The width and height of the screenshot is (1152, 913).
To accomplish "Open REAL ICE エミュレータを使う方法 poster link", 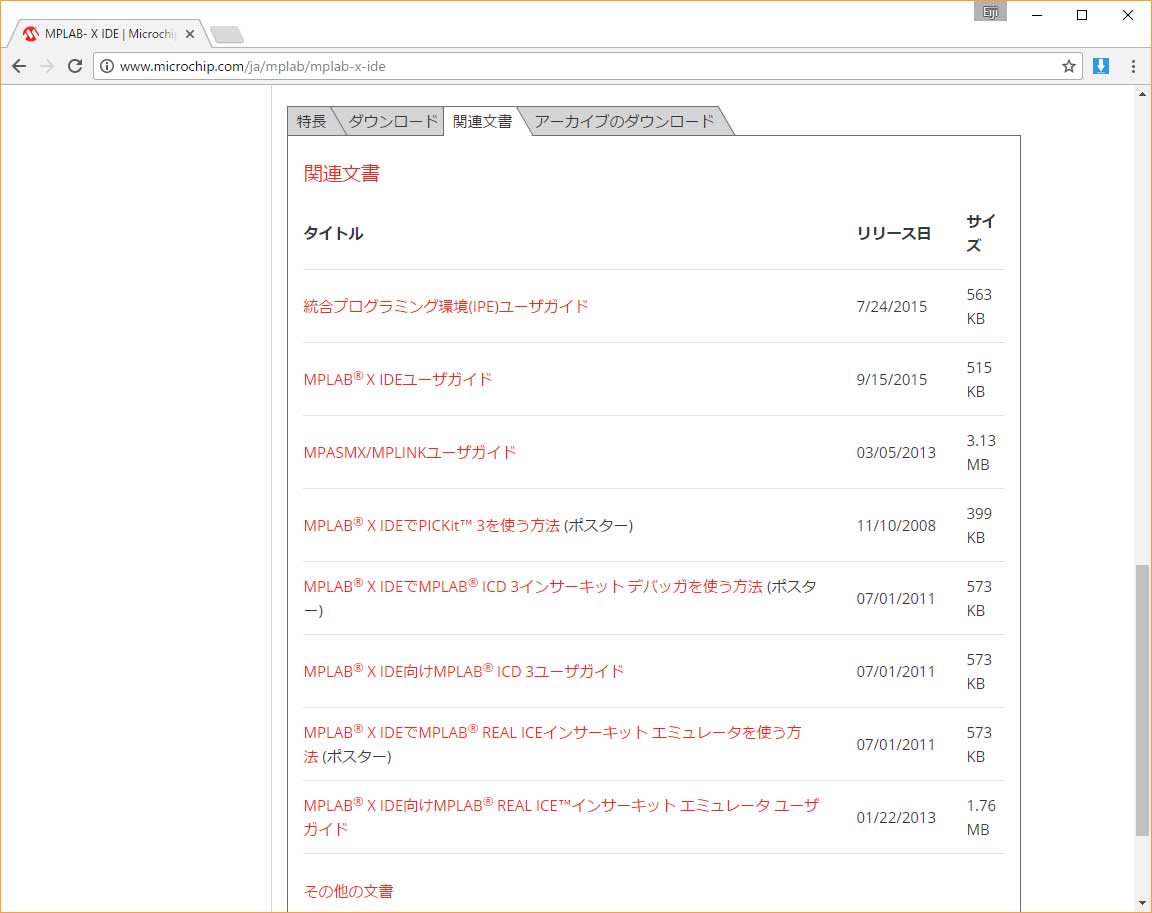I will [552, 744].
